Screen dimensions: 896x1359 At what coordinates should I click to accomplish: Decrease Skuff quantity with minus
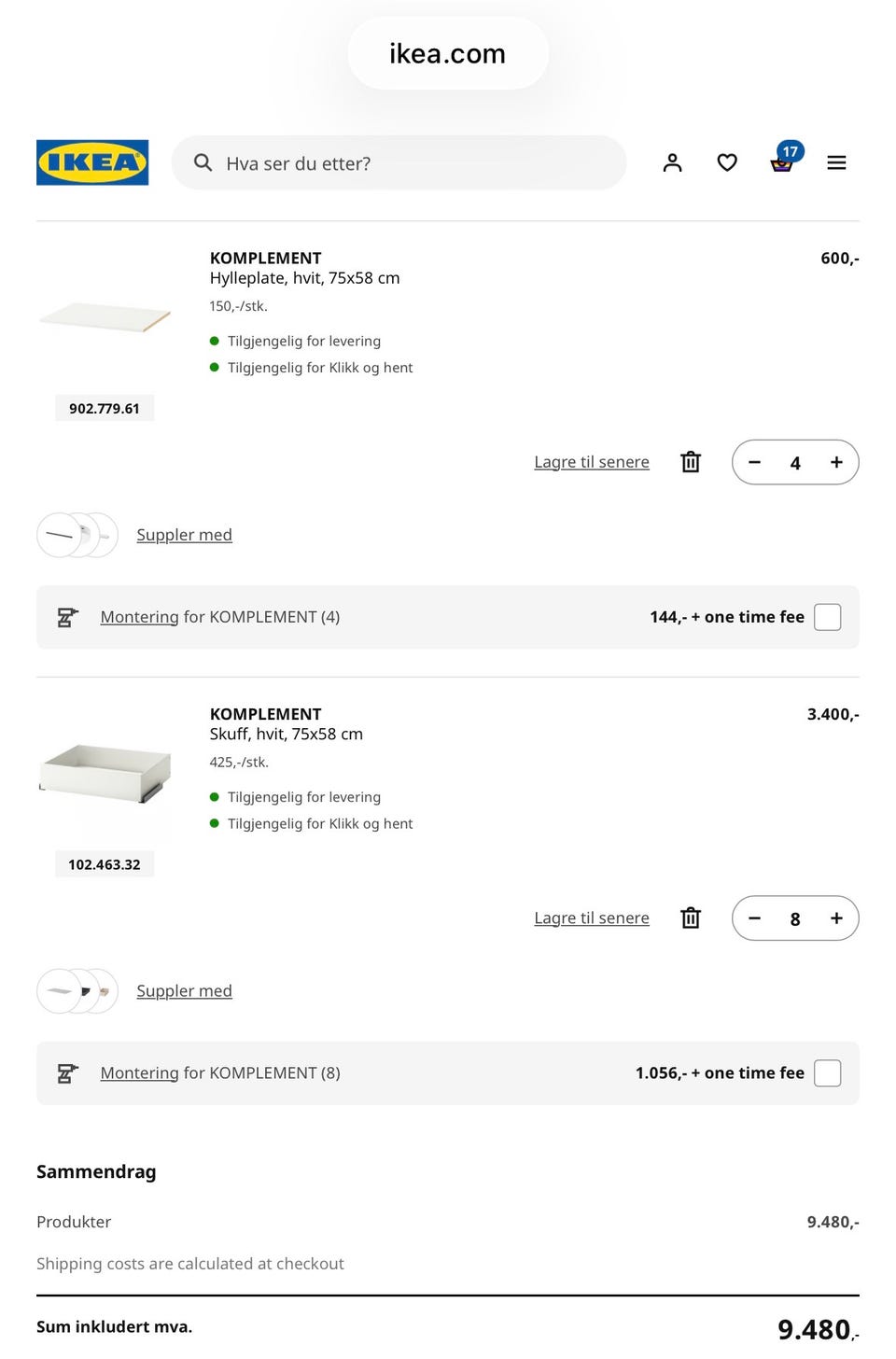(x=754, y=918)
